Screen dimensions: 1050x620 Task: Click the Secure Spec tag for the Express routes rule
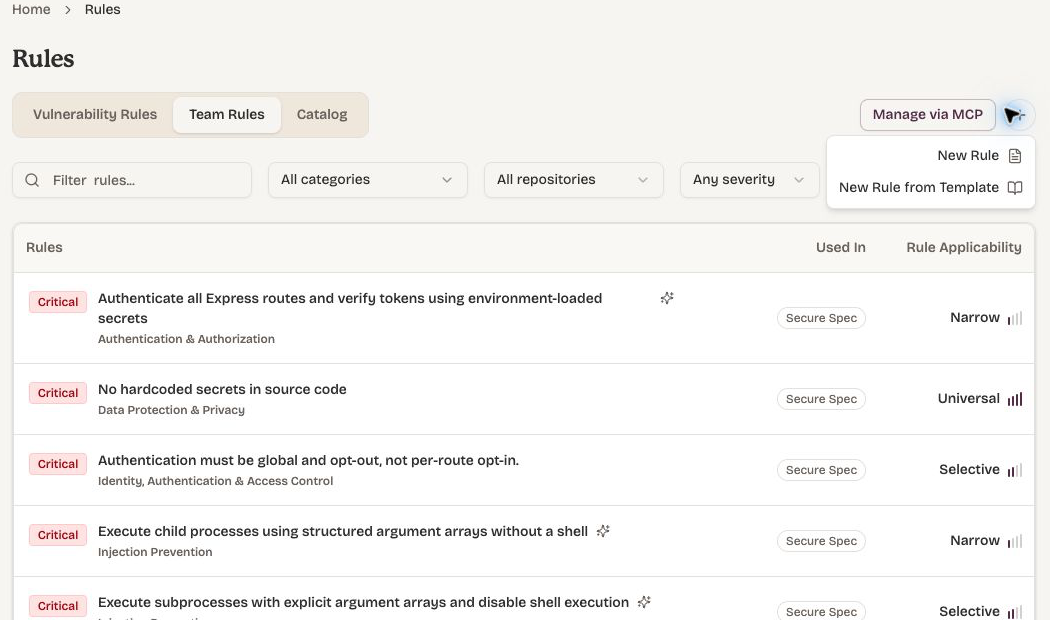(821, 318)
